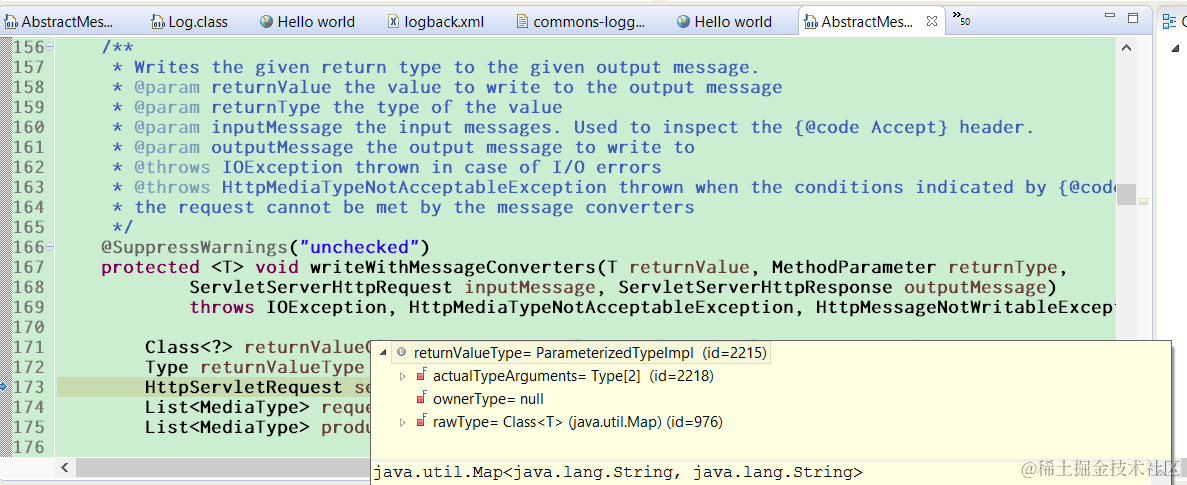Switch to the Log.class editor tab
This screenshot has width=1187, height=485.
pos(189,22)
